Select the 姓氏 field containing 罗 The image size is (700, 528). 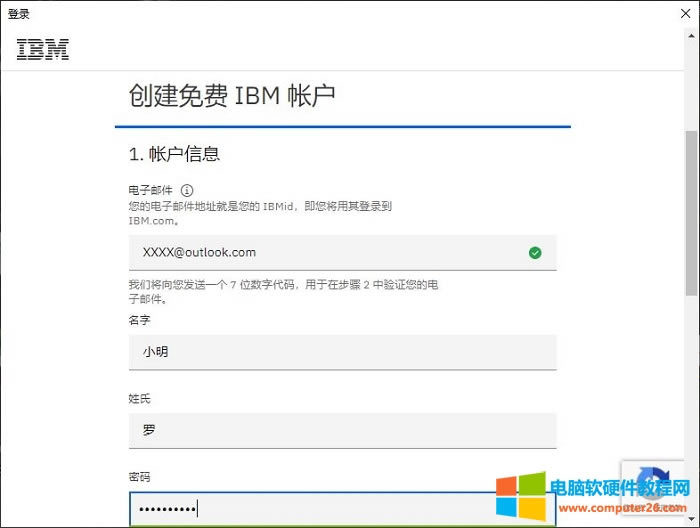click(342, 431)
